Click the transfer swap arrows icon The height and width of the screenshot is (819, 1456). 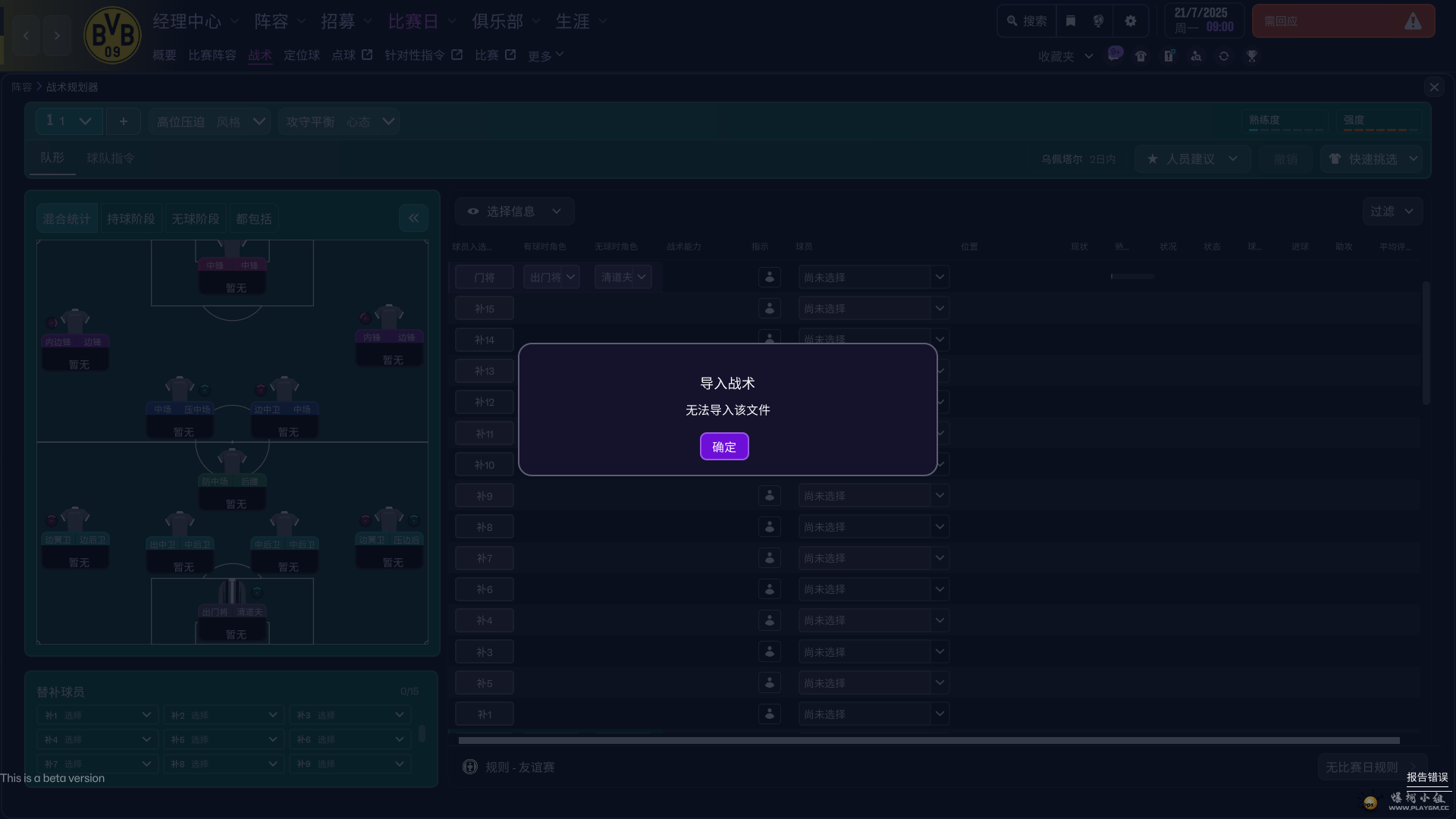[1223, 56]
